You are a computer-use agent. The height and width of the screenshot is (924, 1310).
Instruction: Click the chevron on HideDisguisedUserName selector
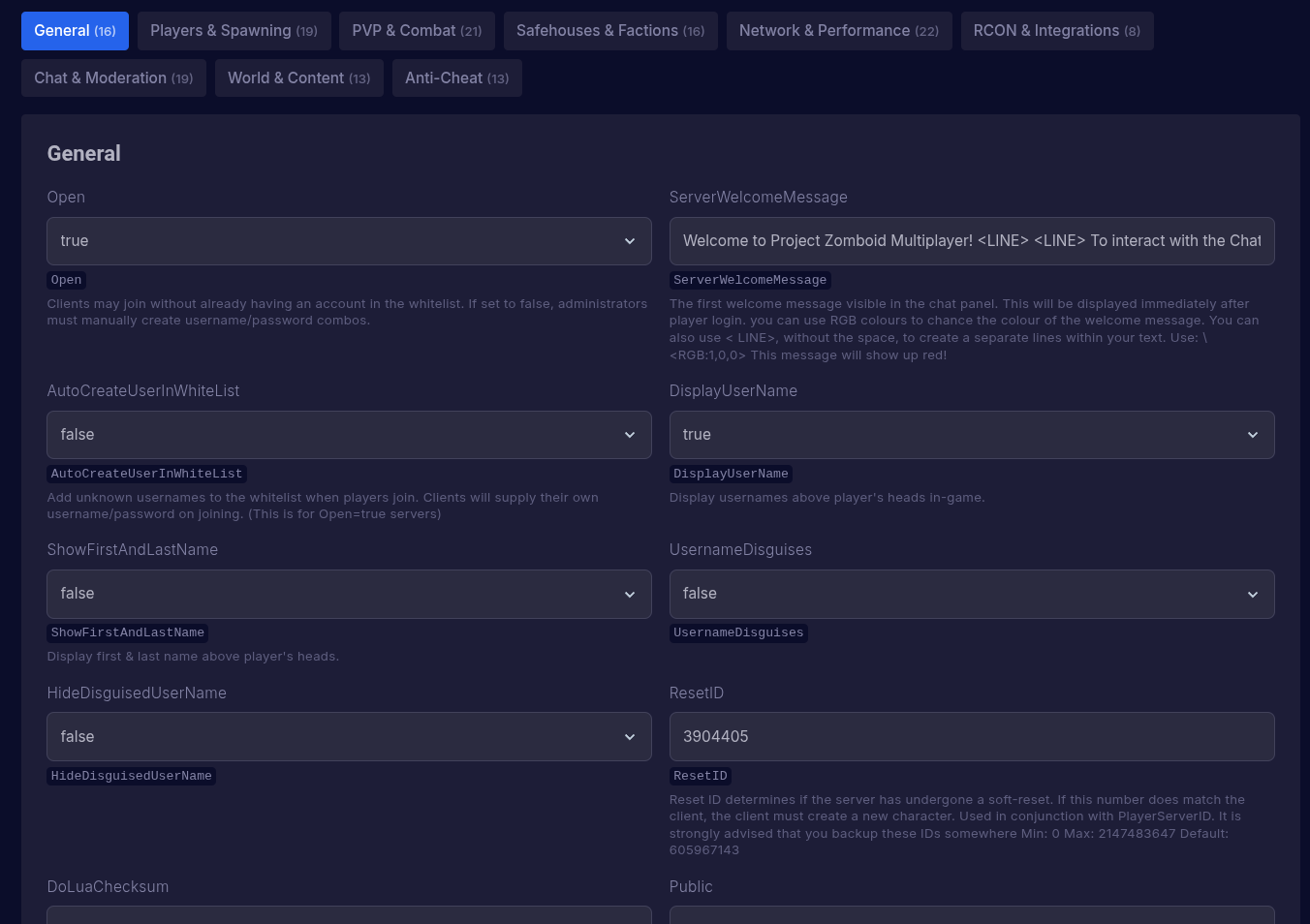click(630, 736)
